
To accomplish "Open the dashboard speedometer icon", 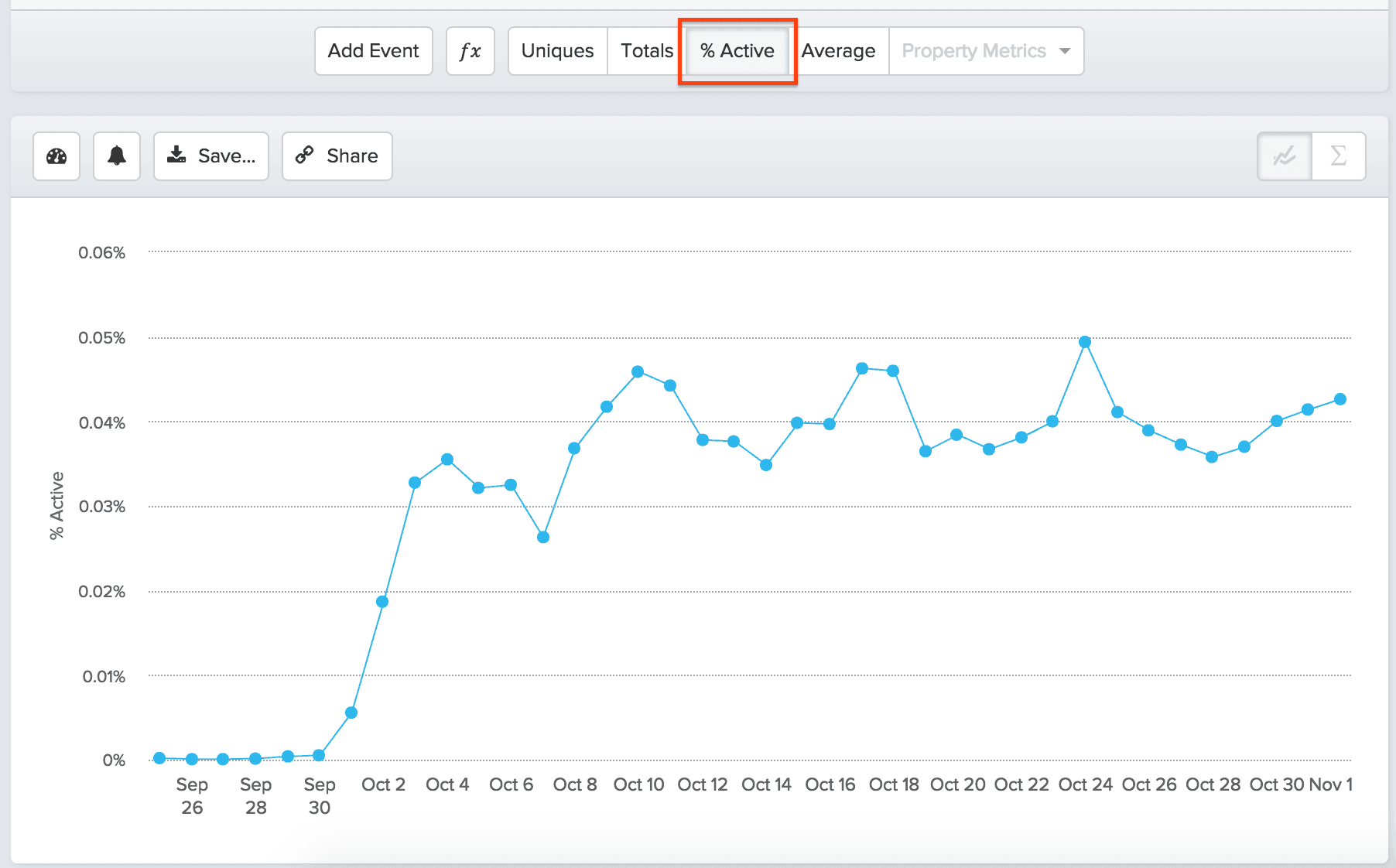I will (x=56, y=156).
